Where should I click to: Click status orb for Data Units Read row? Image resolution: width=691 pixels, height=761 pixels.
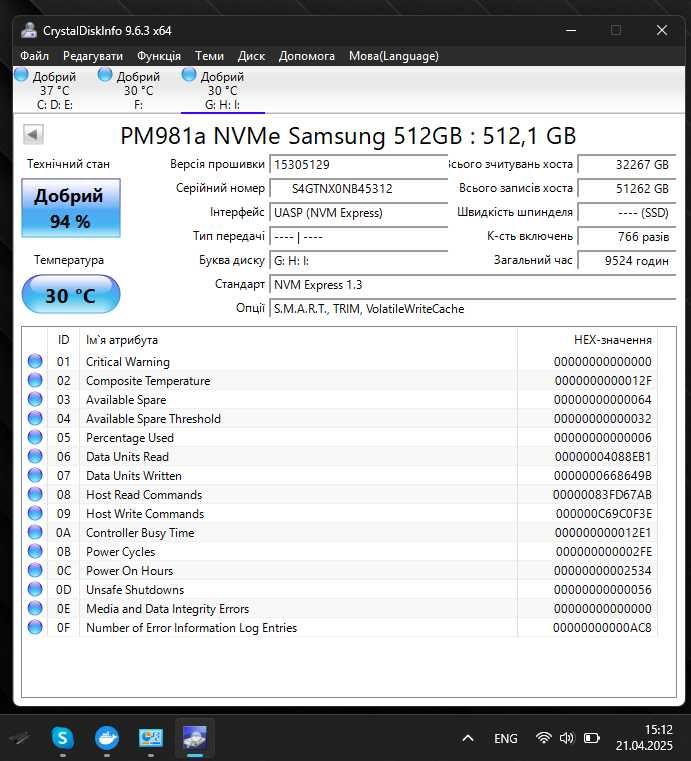pyautogui.click(x=35, y=456)
